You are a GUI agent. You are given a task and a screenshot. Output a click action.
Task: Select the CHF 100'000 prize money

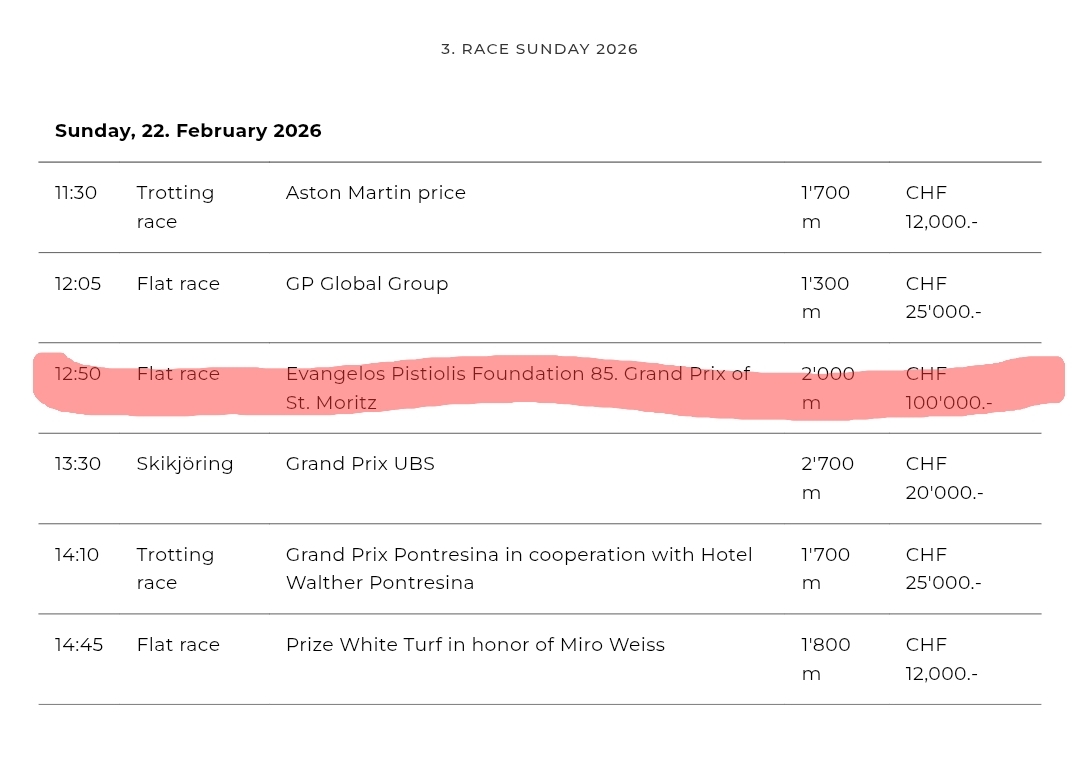click(949, 388)
